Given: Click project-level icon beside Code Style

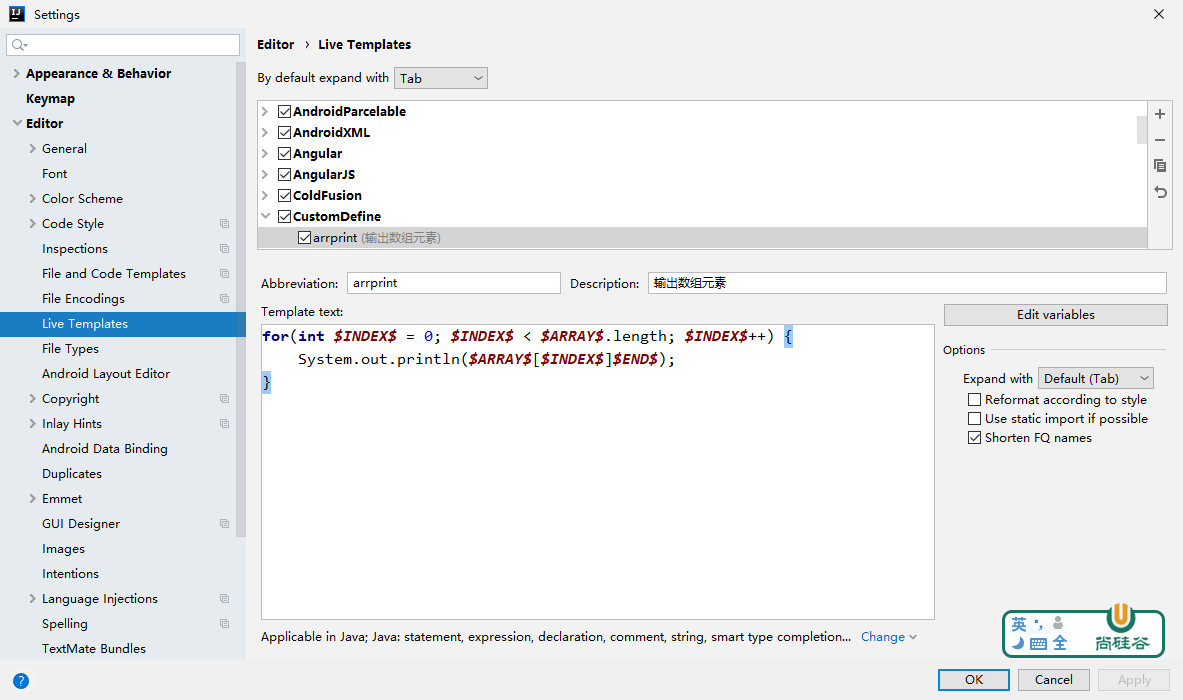Looking at the screenshot, I should [224, 224].
